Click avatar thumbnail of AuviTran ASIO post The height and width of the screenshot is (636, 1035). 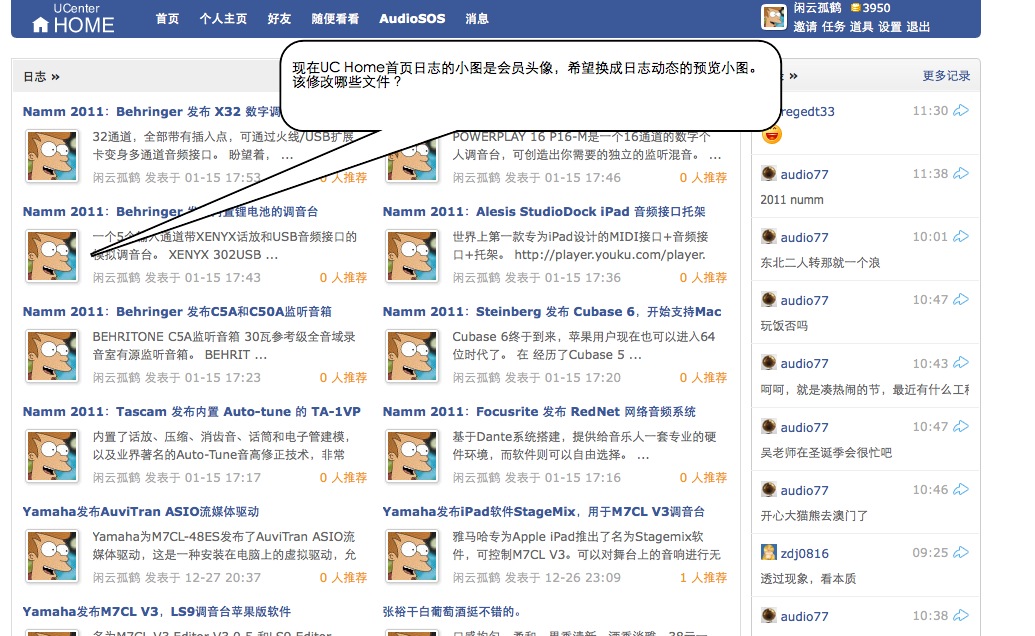[52, 556]
